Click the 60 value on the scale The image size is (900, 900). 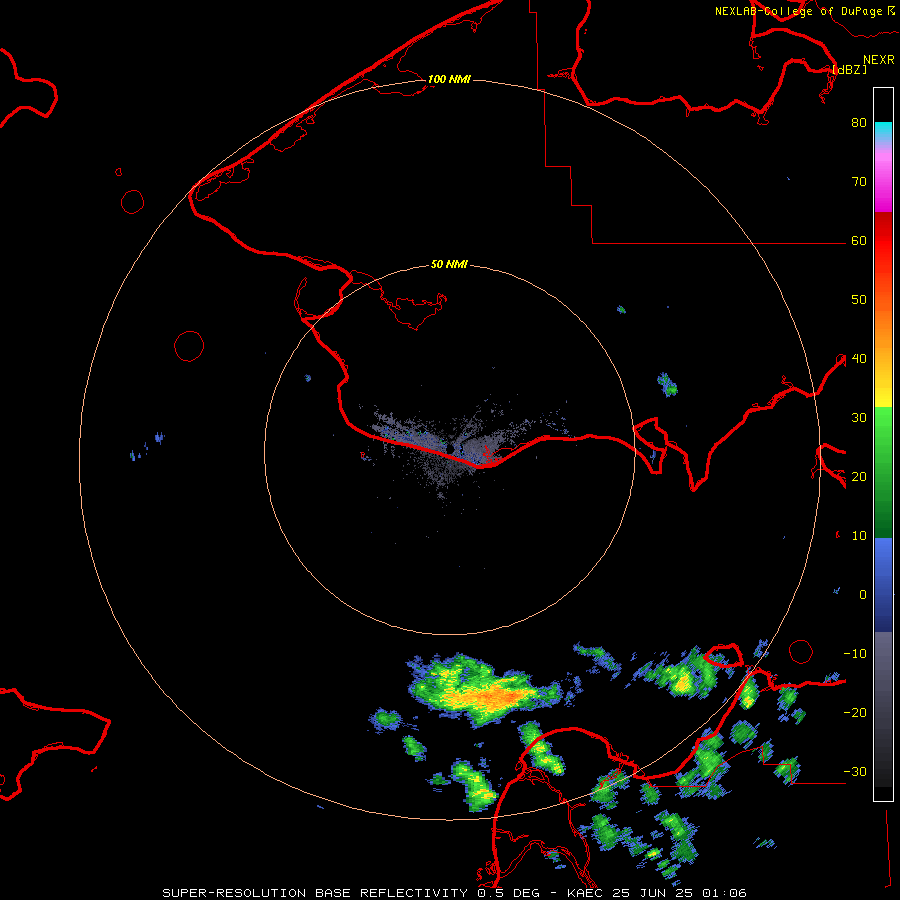[859, 241]
